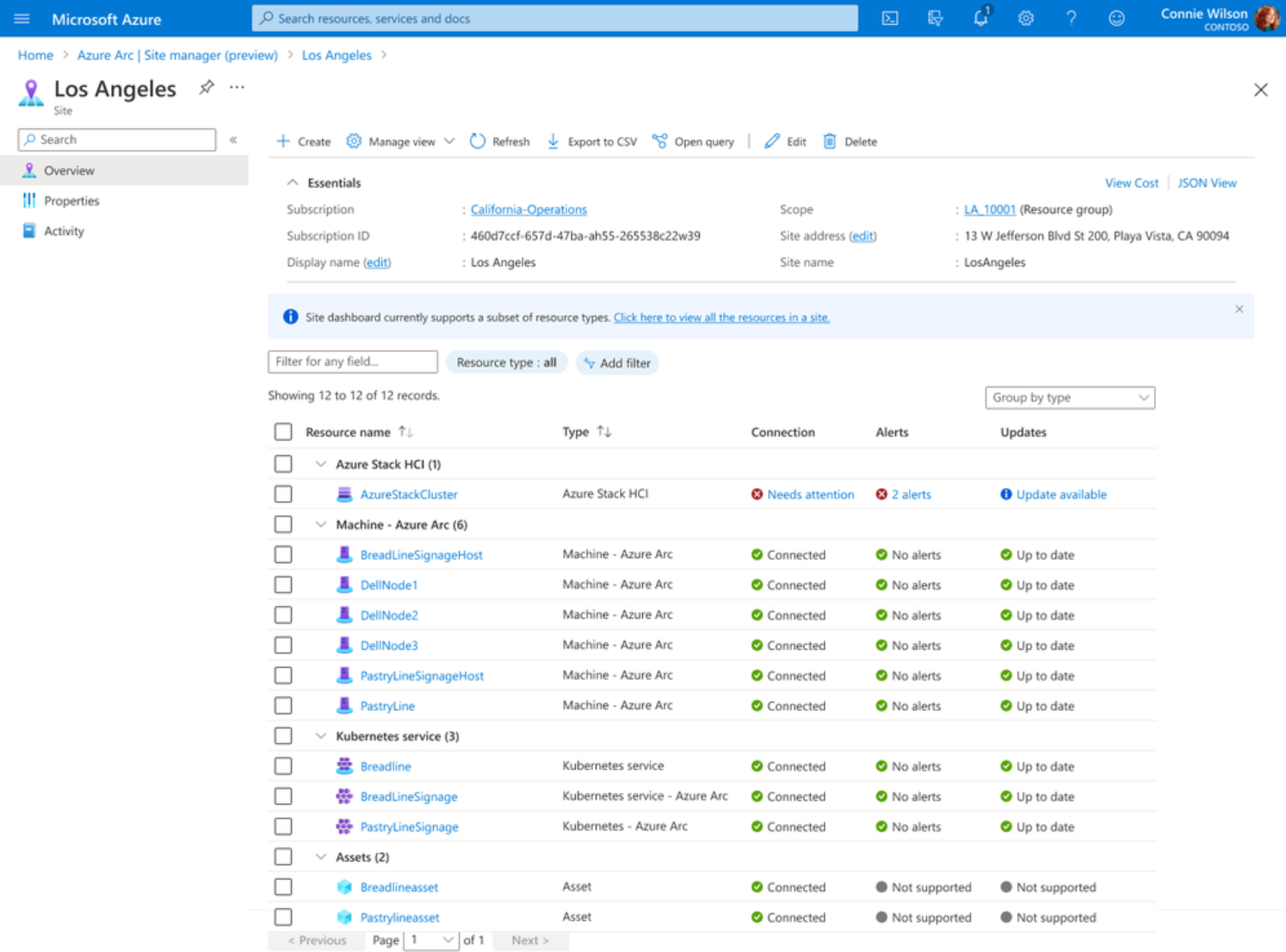Image resolution: width=1286 pixels, height=952 pixels.
Task: Dismiss the site dashboard info banner
Action: [x=1239, y=309]
